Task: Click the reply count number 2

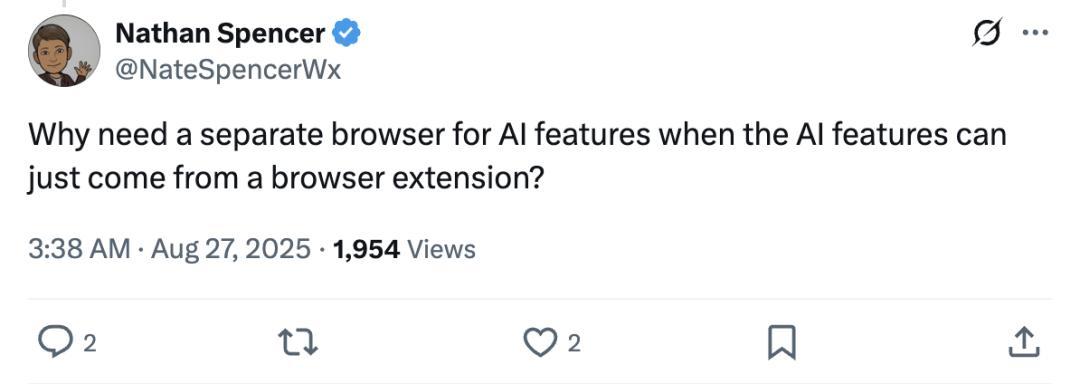Action: pyautogui.click(x=89, y=343)
